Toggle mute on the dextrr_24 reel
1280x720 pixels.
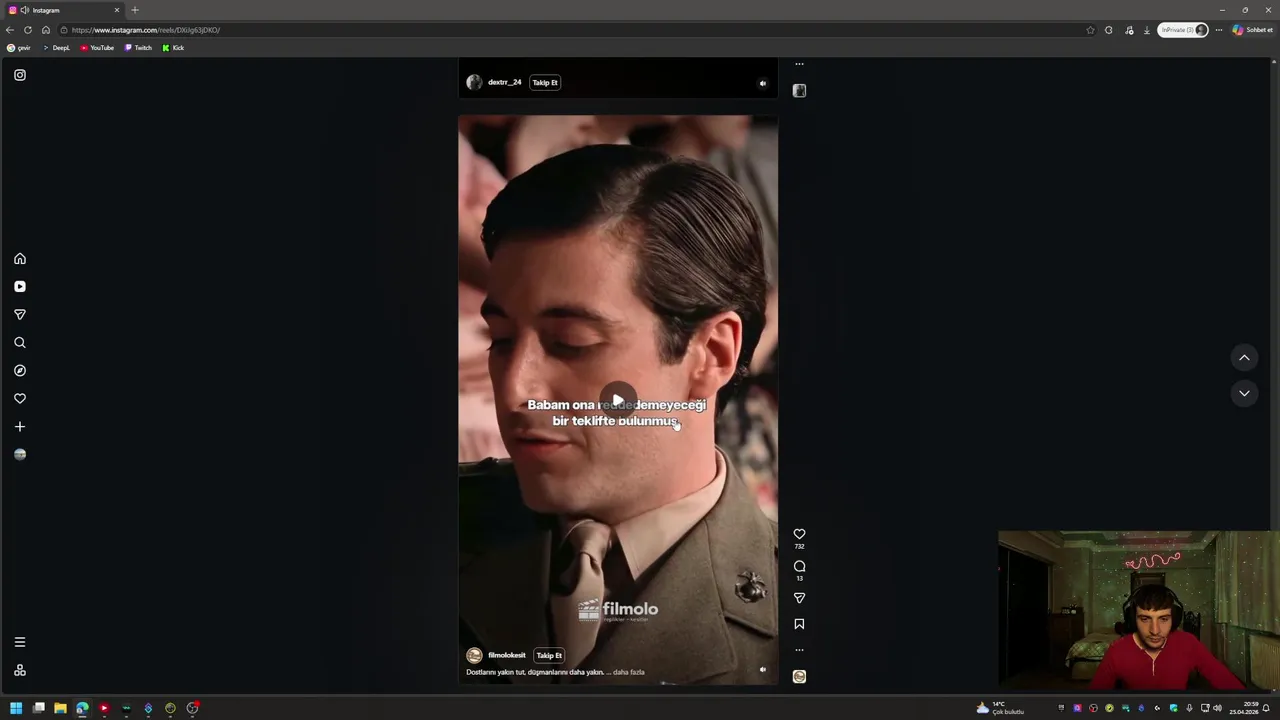(763, 84)
